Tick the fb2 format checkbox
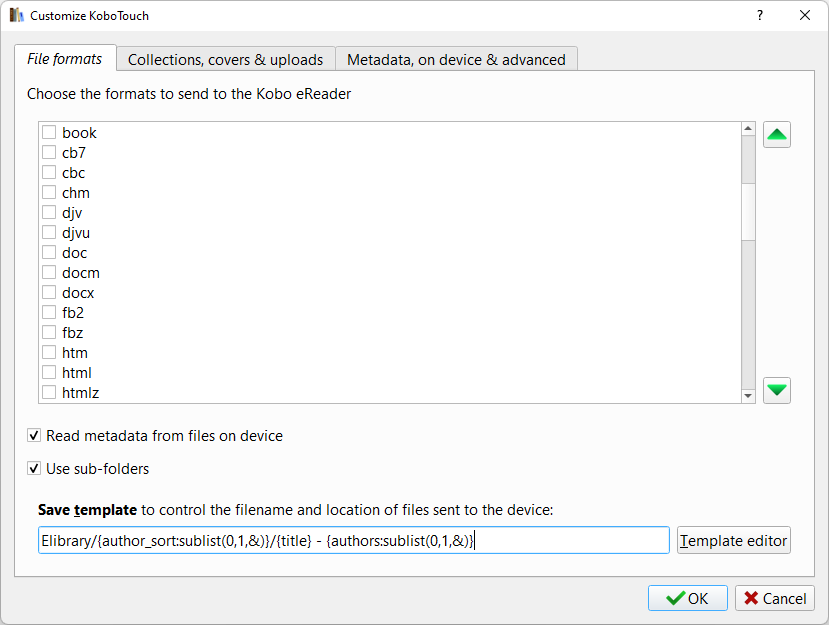 point(49,312)
